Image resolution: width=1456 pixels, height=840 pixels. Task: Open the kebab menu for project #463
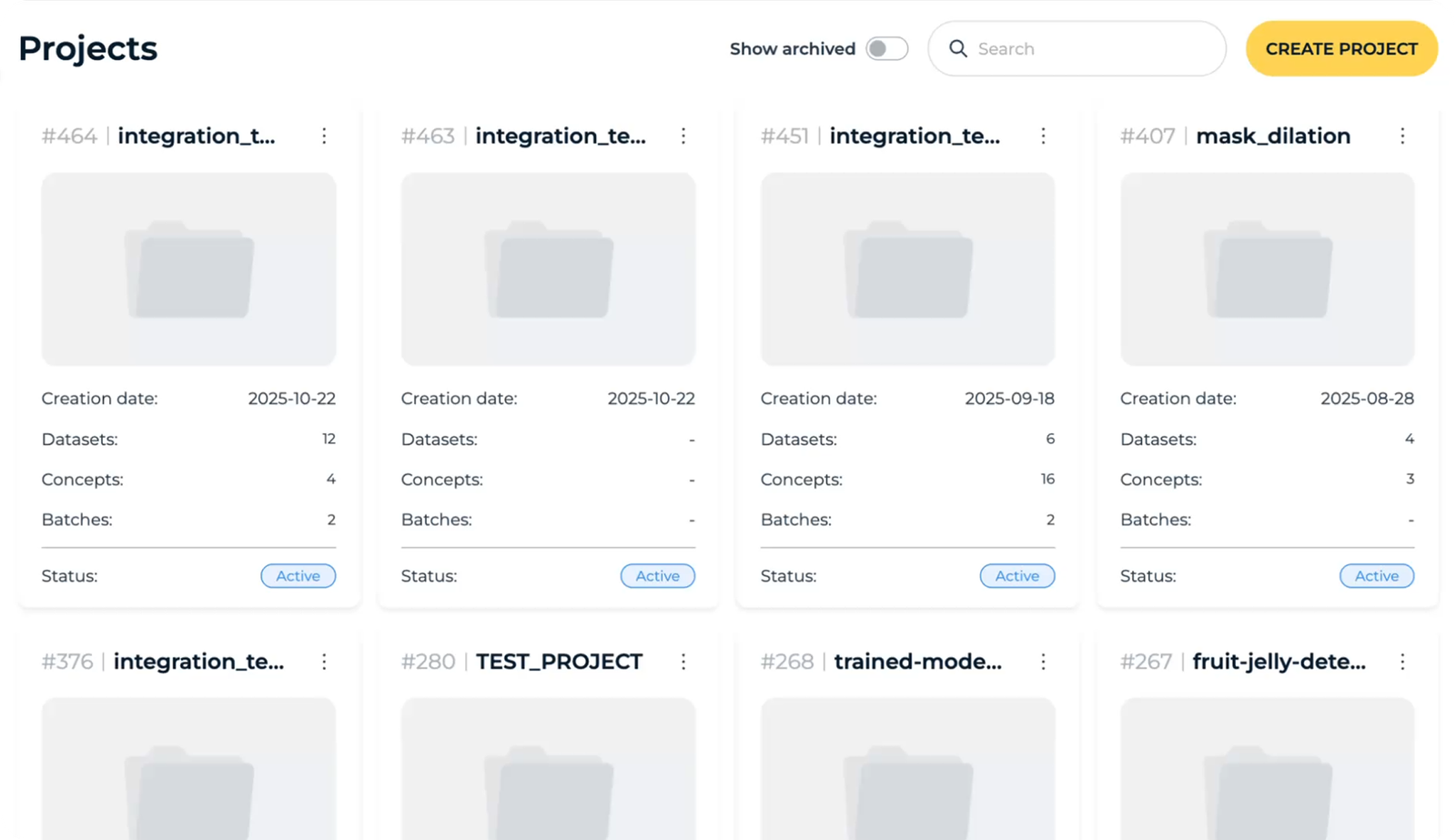(x=684, y=136)
